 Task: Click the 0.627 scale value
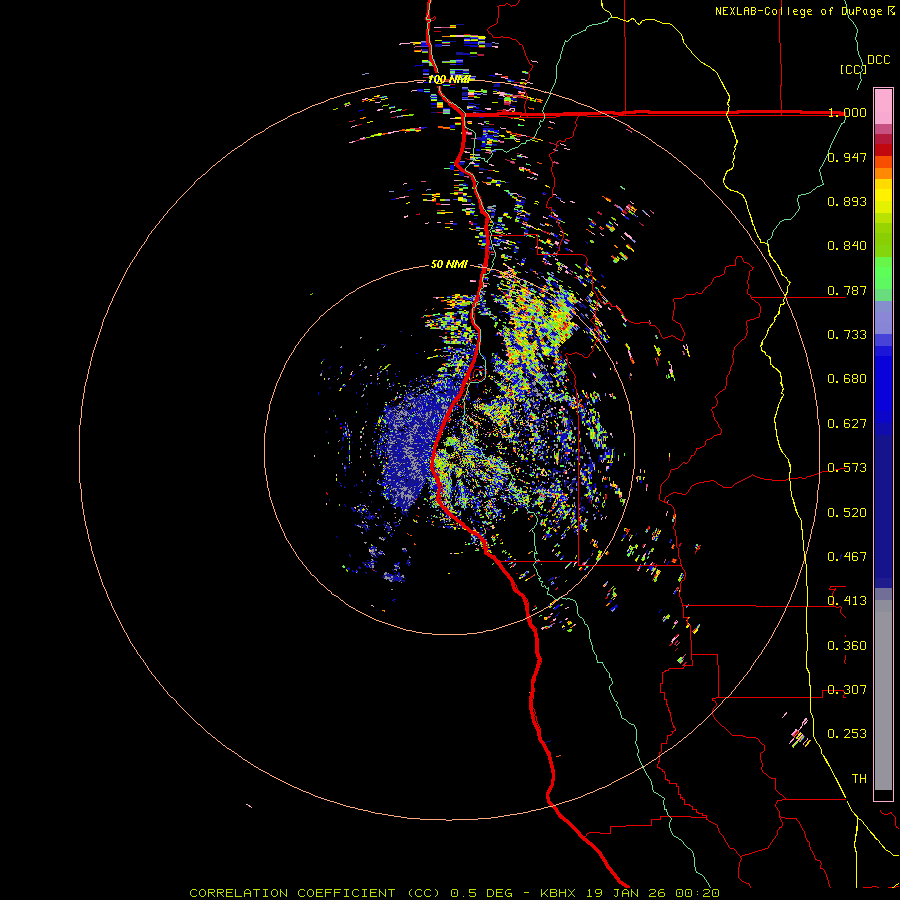point(847,424)
